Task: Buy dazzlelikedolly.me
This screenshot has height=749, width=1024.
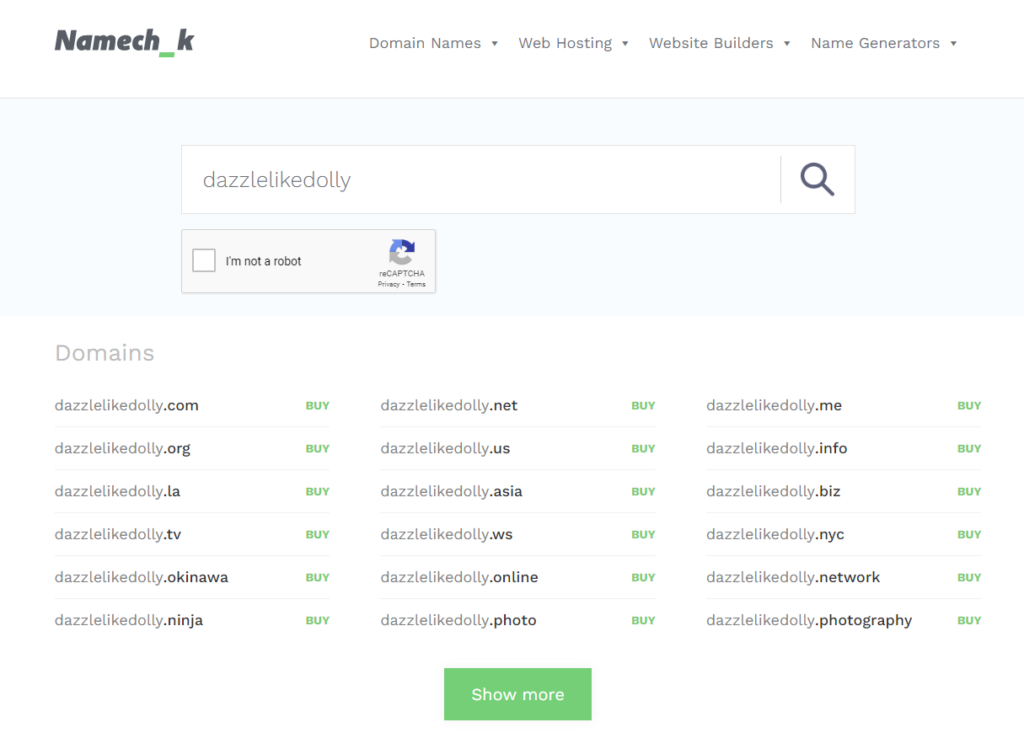Action: [969, 406]
